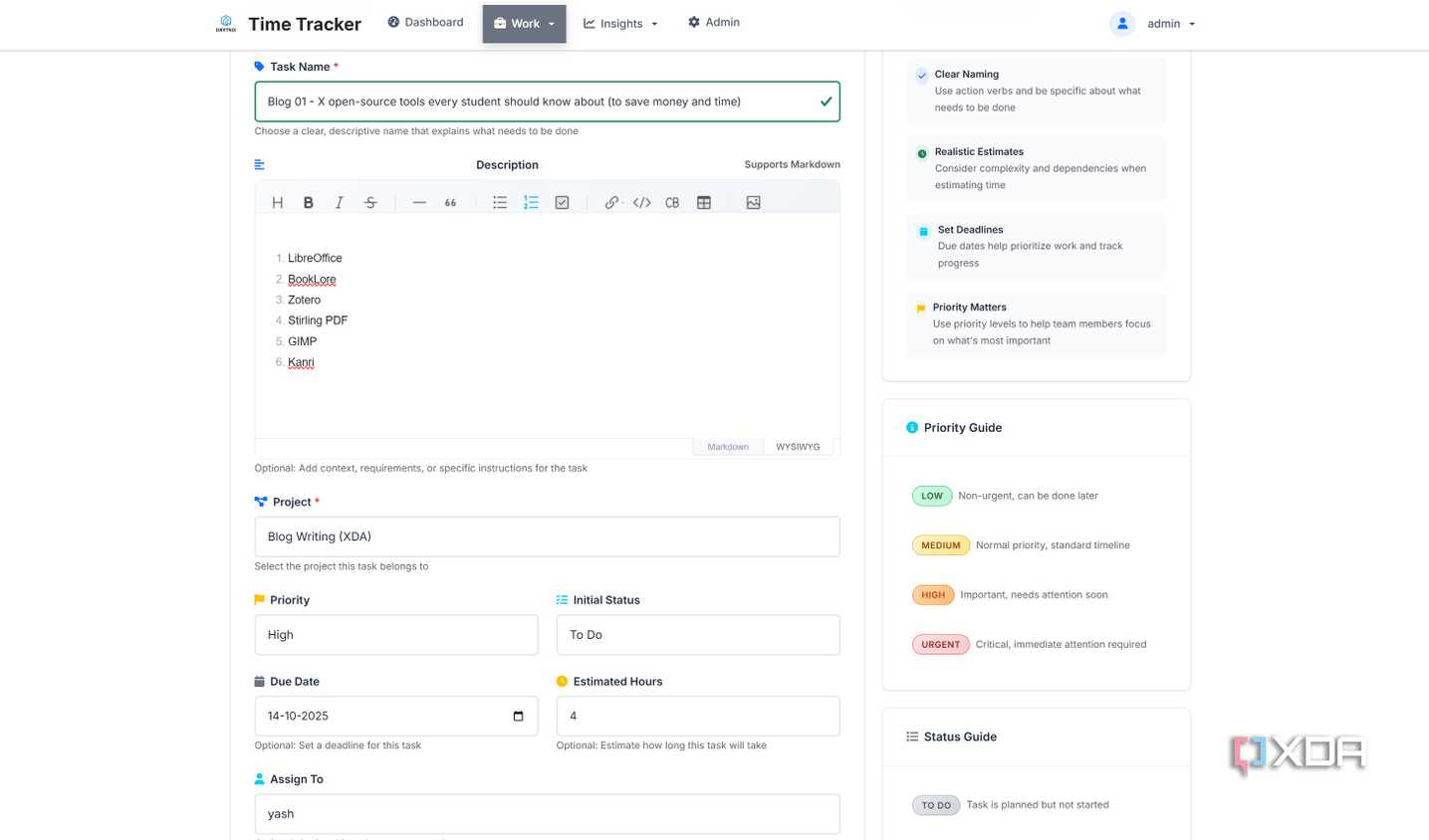Click the Time Tracker logo icon
Viewport: 1429px width, 840px height.
tap(226, 23)
